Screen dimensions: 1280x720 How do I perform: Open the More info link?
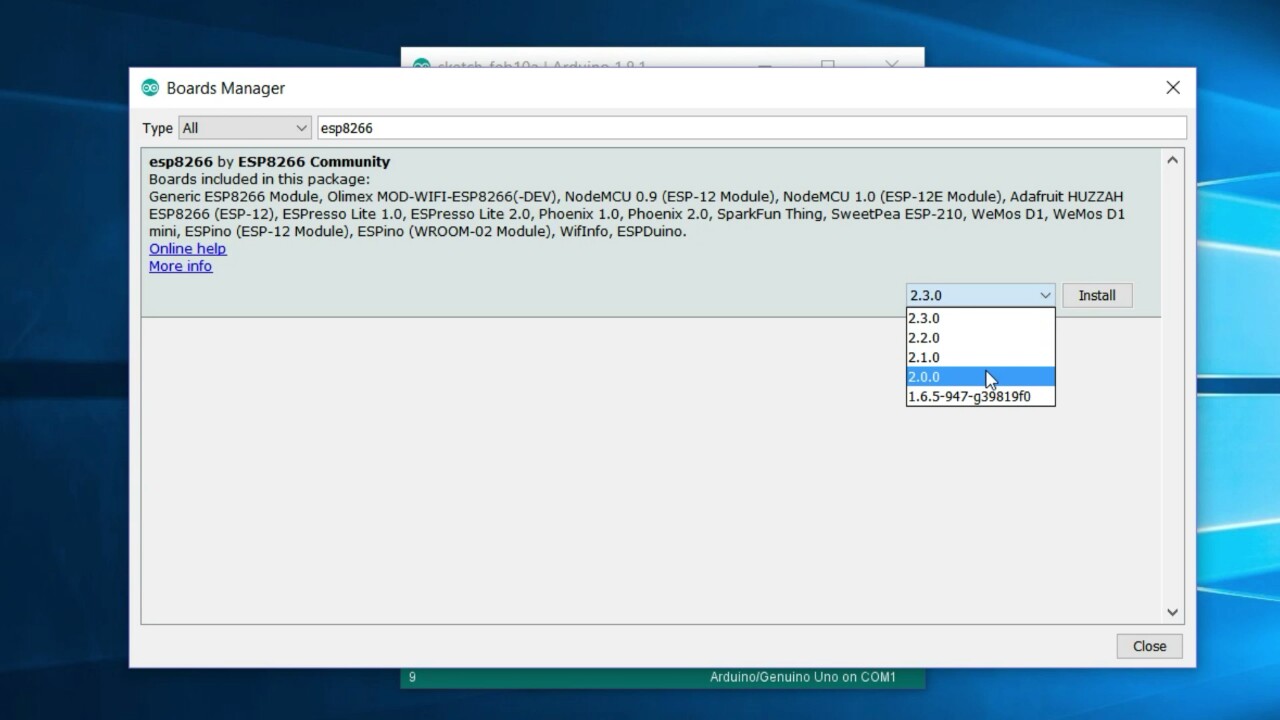click(x=181, y=266)
